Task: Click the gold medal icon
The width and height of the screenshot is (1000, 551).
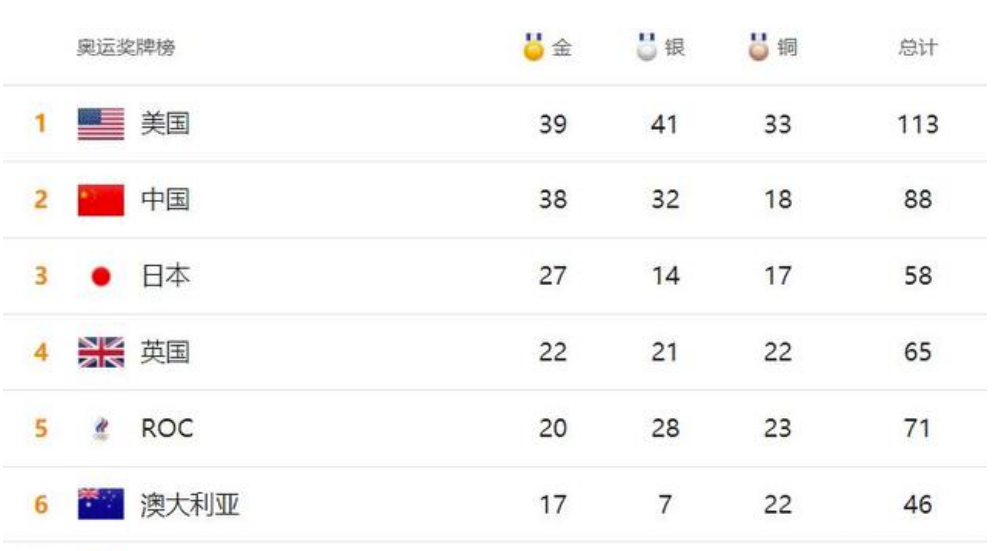Action: pyautogui.click(x=535, y=47)
